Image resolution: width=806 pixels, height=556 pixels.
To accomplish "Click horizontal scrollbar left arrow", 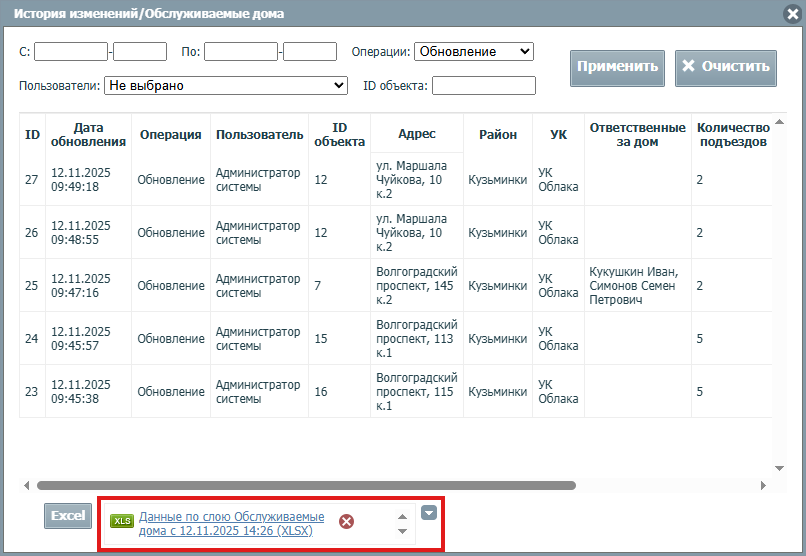I will (28, 486).
